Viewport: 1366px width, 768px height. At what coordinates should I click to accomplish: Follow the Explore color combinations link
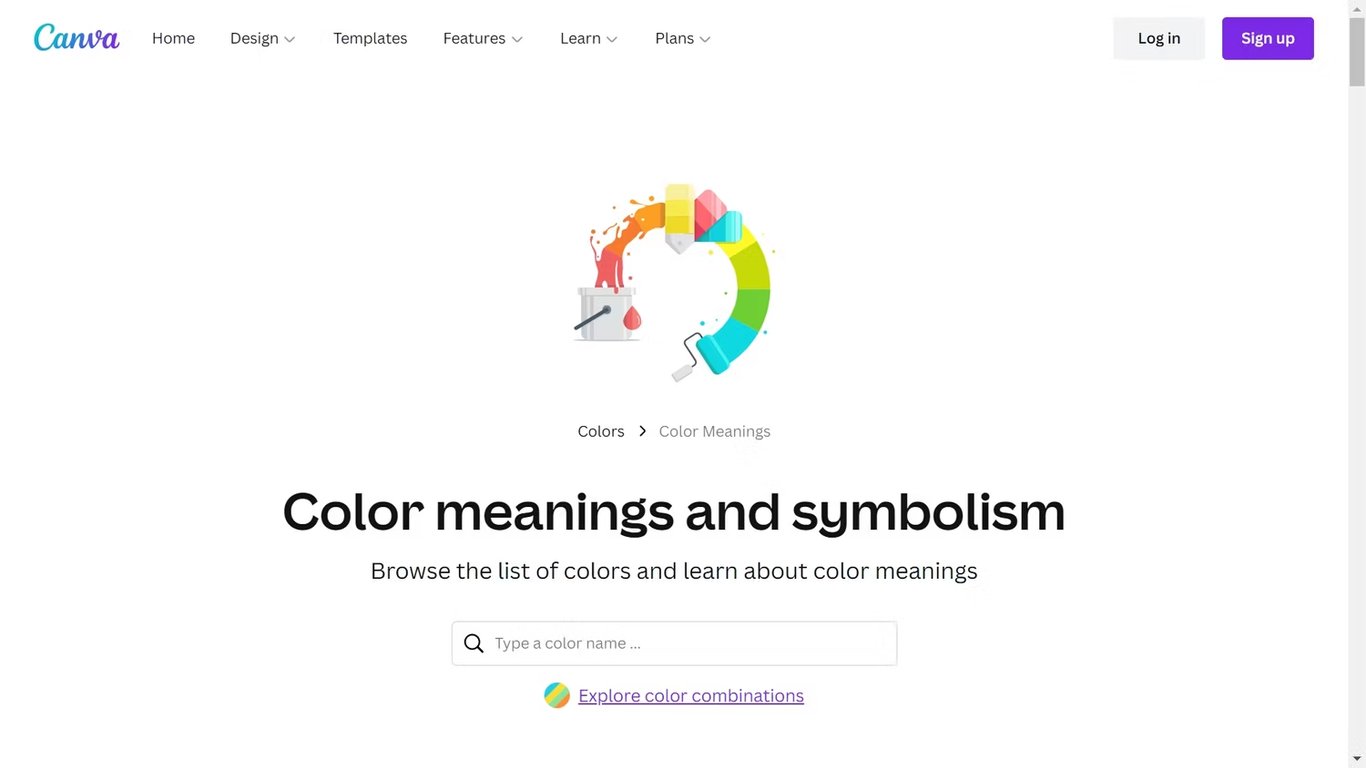(691, 694)
